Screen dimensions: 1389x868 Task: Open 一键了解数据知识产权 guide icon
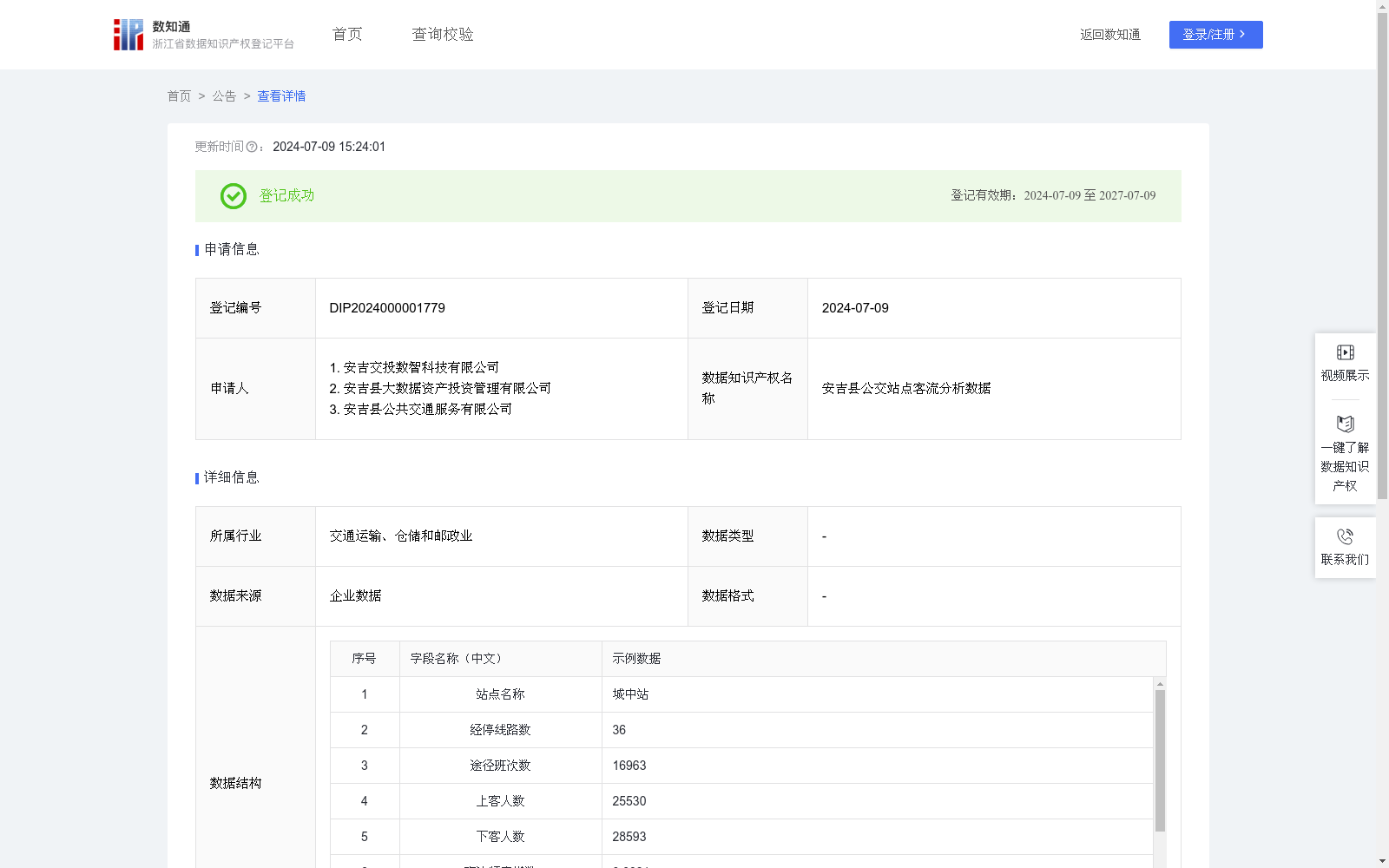tap(1345, 424)
